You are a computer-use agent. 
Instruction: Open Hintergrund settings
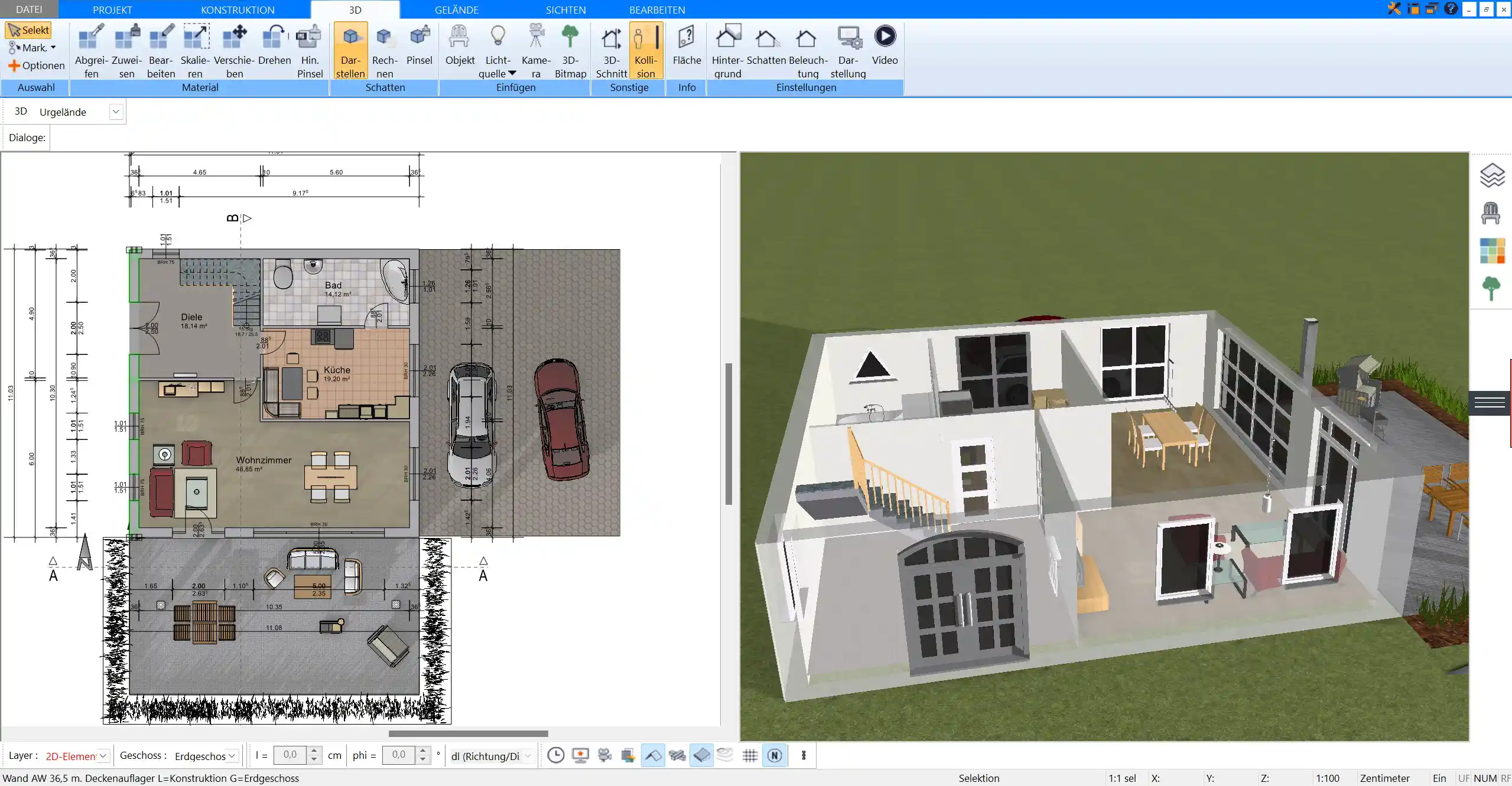pos(727,51)
